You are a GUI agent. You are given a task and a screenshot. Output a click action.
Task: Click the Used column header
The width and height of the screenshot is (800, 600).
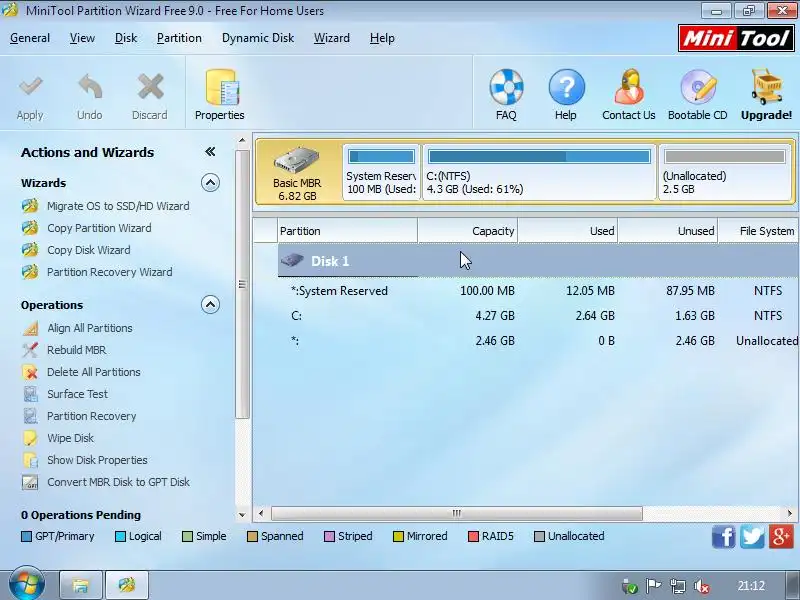pos(567,231)
